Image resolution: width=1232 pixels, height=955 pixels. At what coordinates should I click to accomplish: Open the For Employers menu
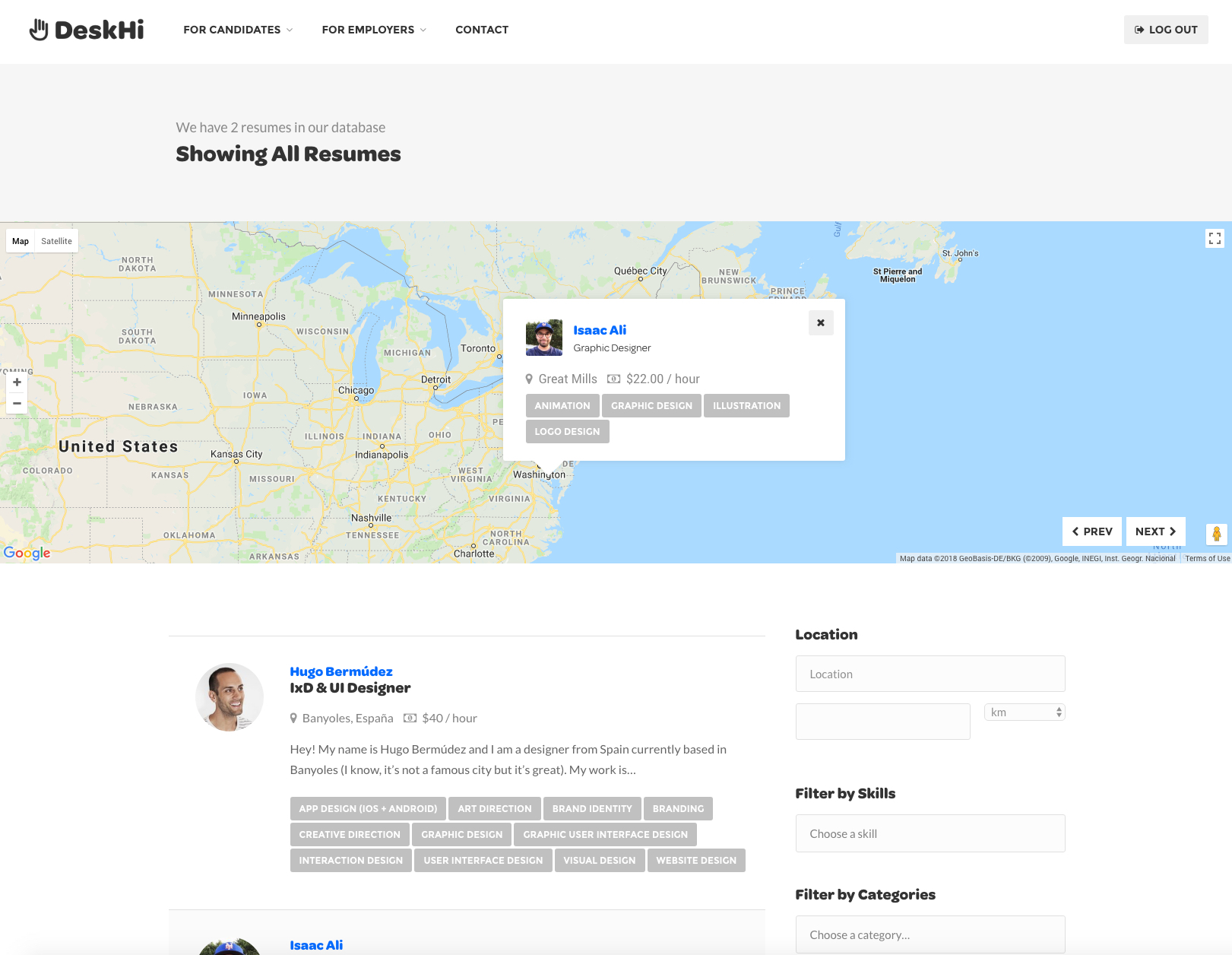(374, 30)
